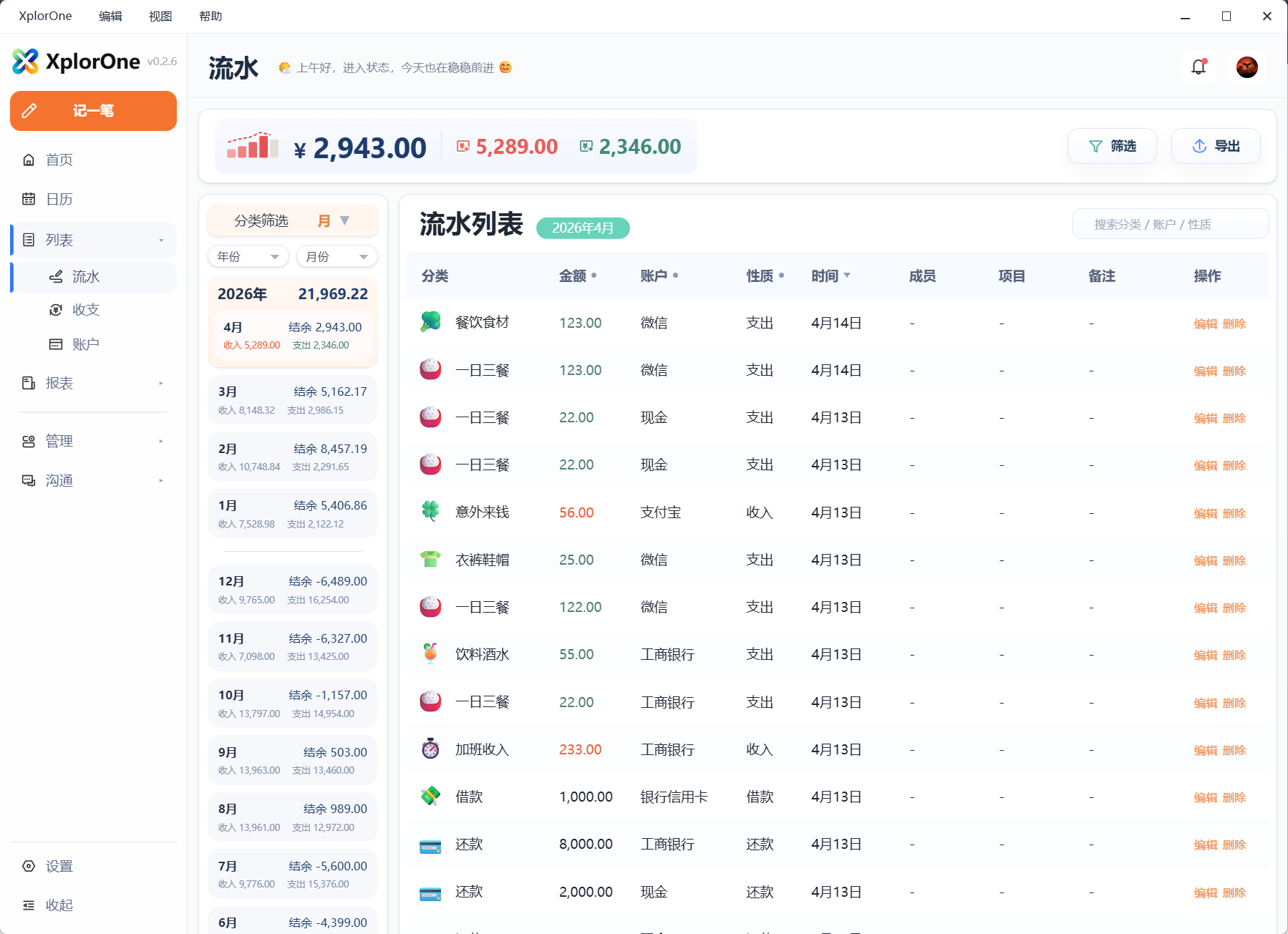This screenshot has width=1288, height=934.
Task: Open the 编辑 menu in menu bar
Action: click(110, 15)
